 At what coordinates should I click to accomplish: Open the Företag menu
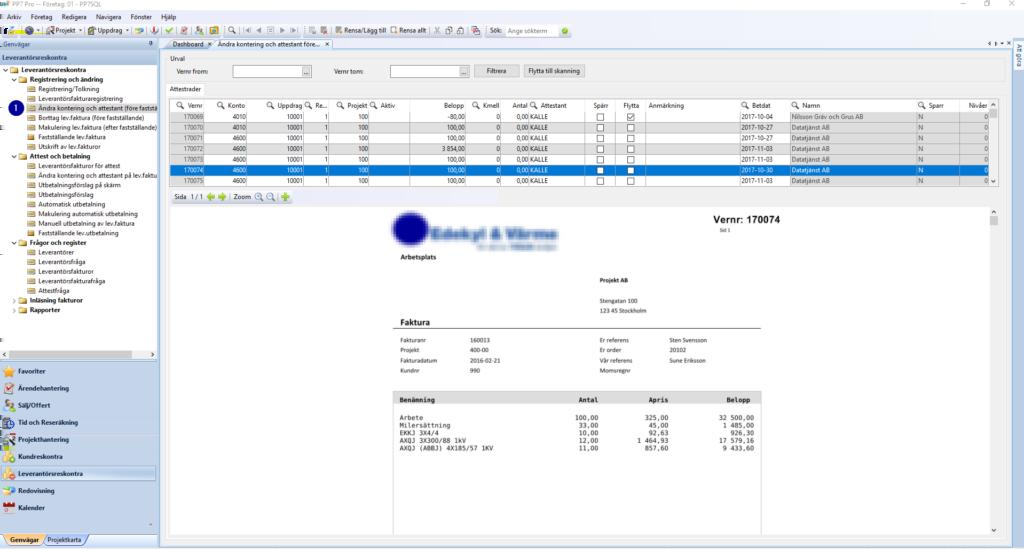[x=41, y=17]
